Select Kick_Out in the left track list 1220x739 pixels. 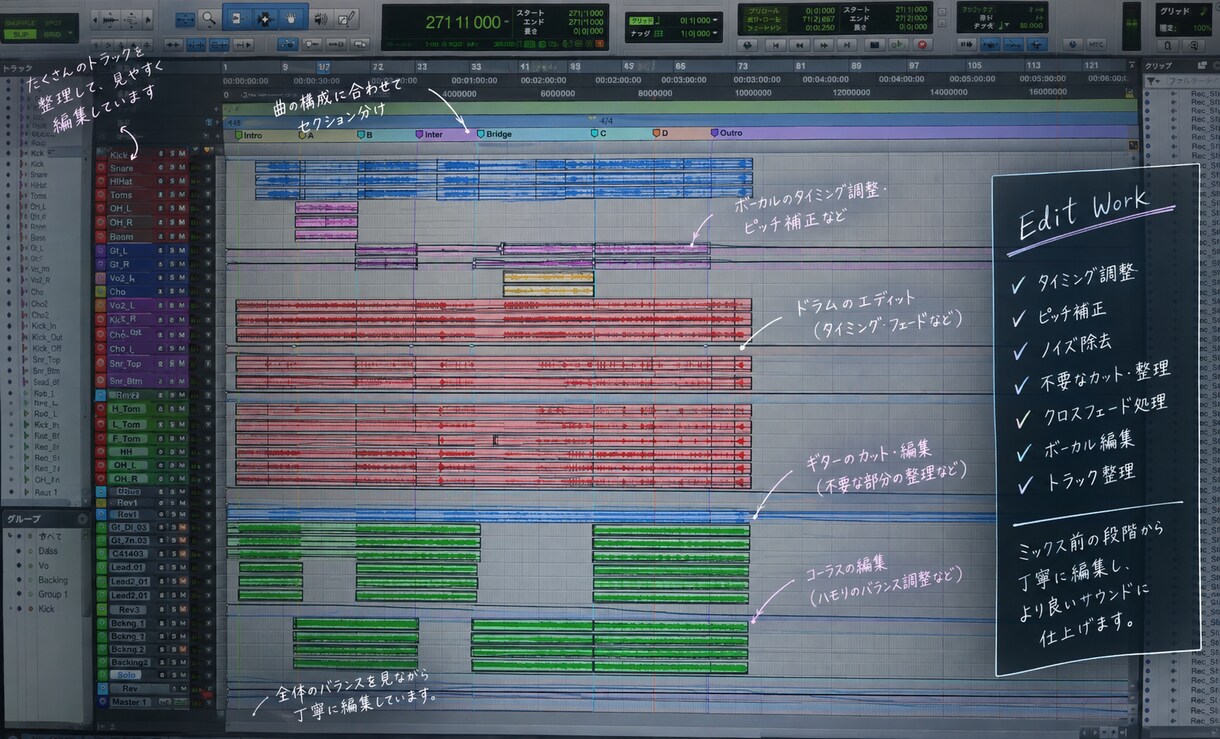[46, 337]
